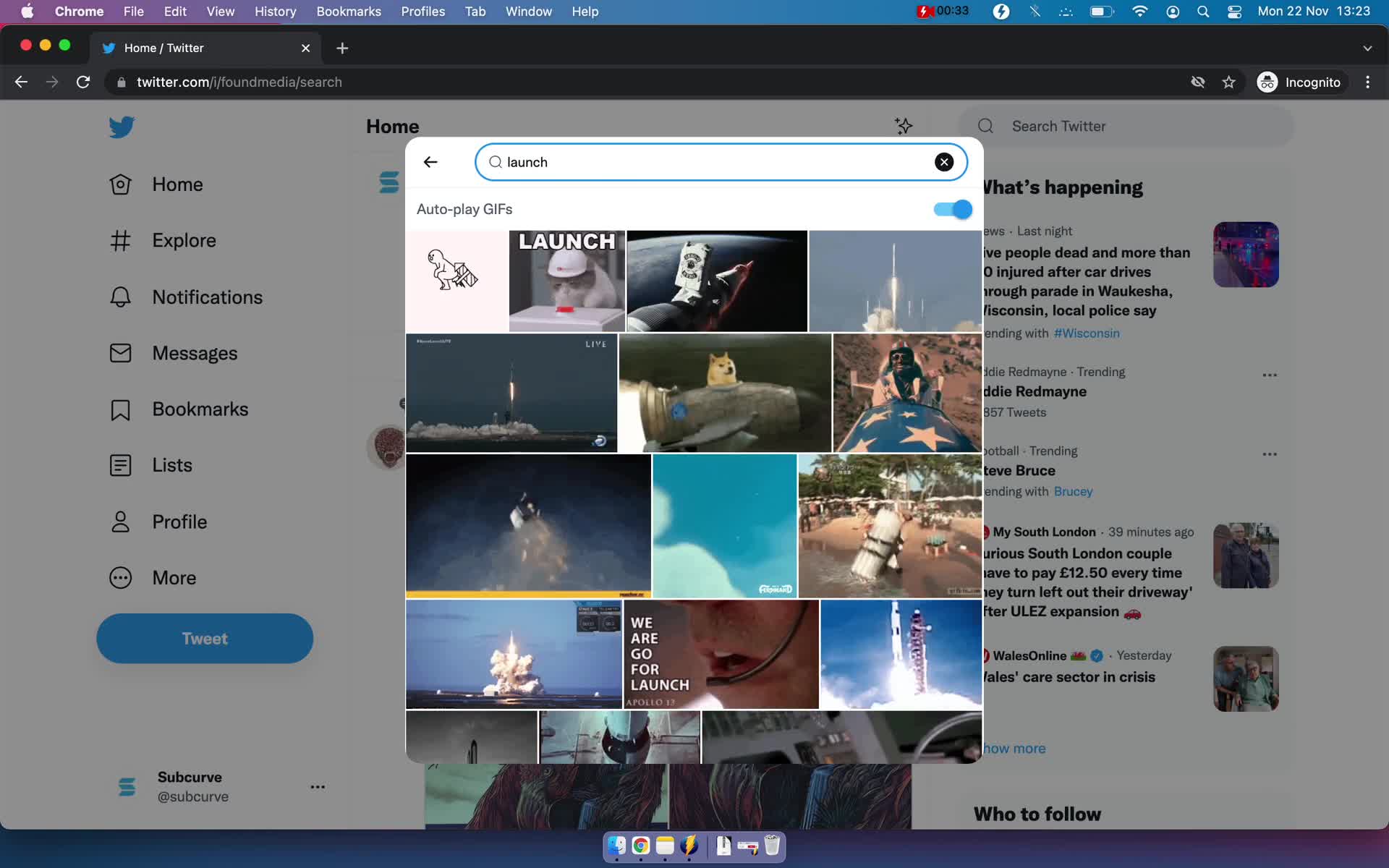Select the stick figure pushing box GIF
This screenshot has width=1389, height=868.
456,281
